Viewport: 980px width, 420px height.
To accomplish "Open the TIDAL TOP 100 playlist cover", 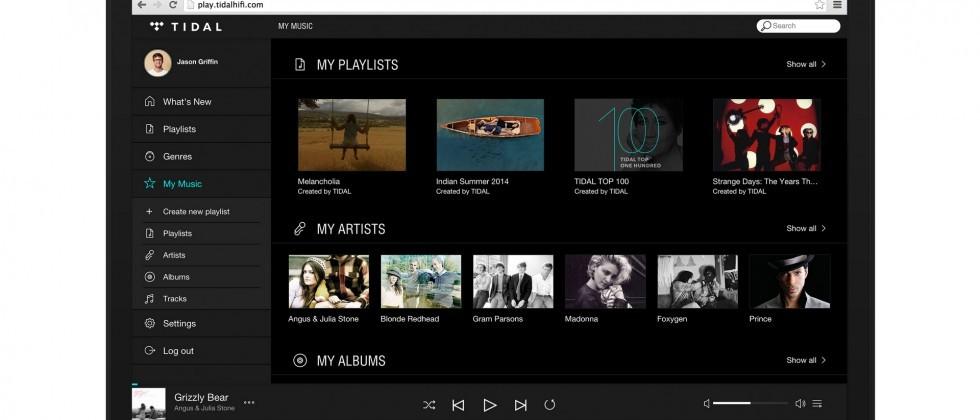I will click(628, 135).
